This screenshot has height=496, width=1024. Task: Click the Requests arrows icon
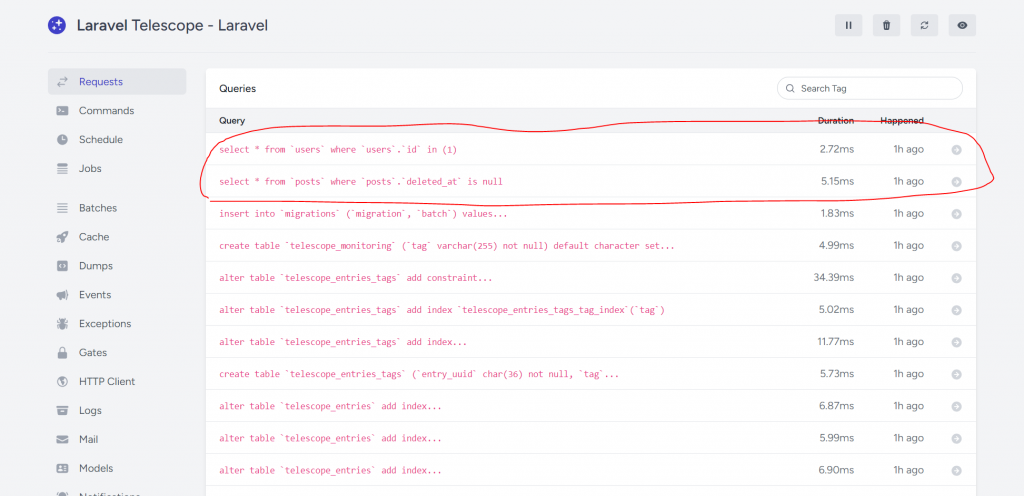click(63, 82)
